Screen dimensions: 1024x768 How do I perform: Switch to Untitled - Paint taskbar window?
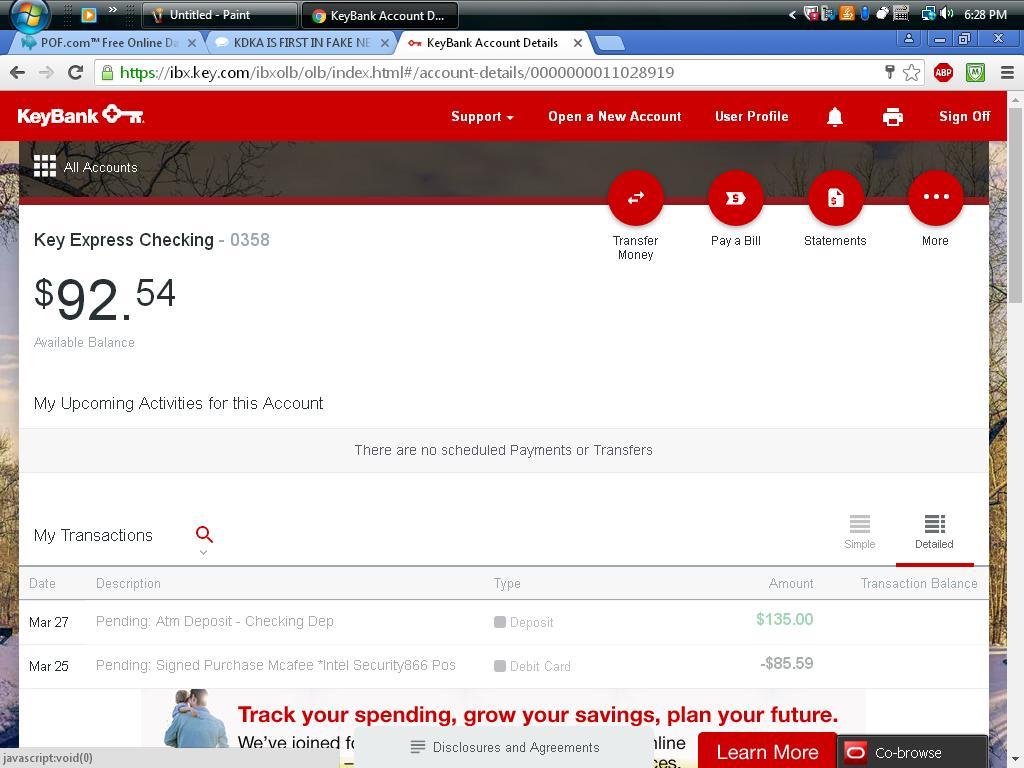tap(219, 14)
